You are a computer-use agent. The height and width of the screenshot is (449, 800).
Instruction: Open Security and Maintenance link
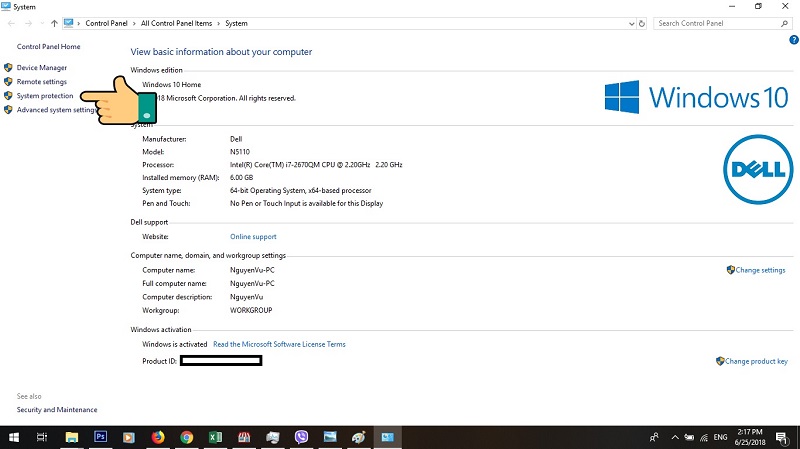coord(57,410)
